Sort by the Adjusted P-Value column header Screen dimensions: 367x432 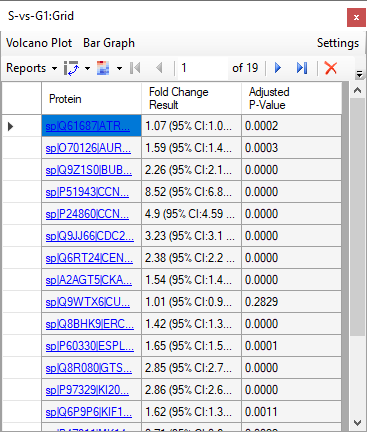click(291, 98)
